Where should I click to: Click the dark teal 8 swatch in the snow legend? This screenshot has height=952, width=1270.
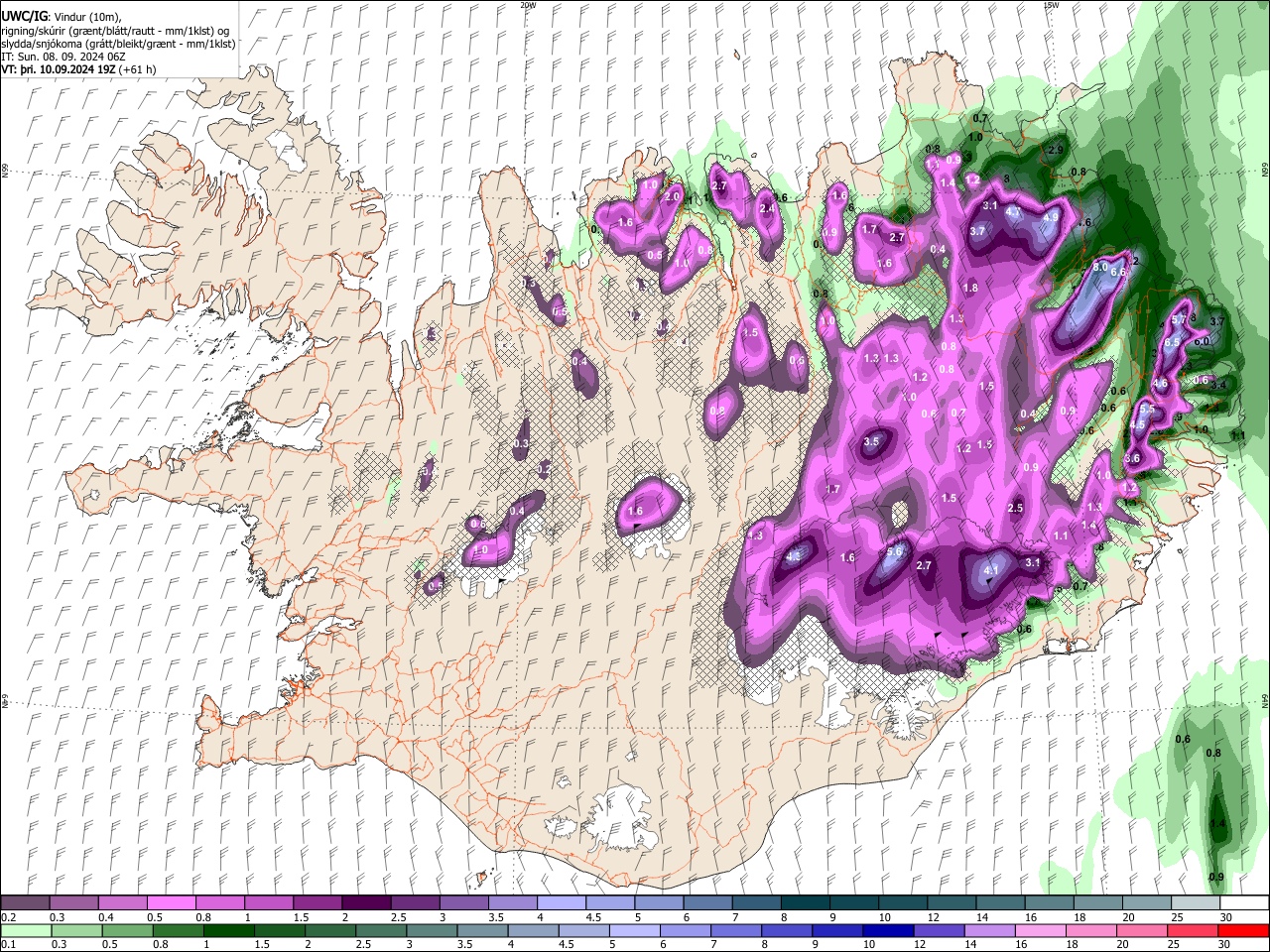coord(805,903)
